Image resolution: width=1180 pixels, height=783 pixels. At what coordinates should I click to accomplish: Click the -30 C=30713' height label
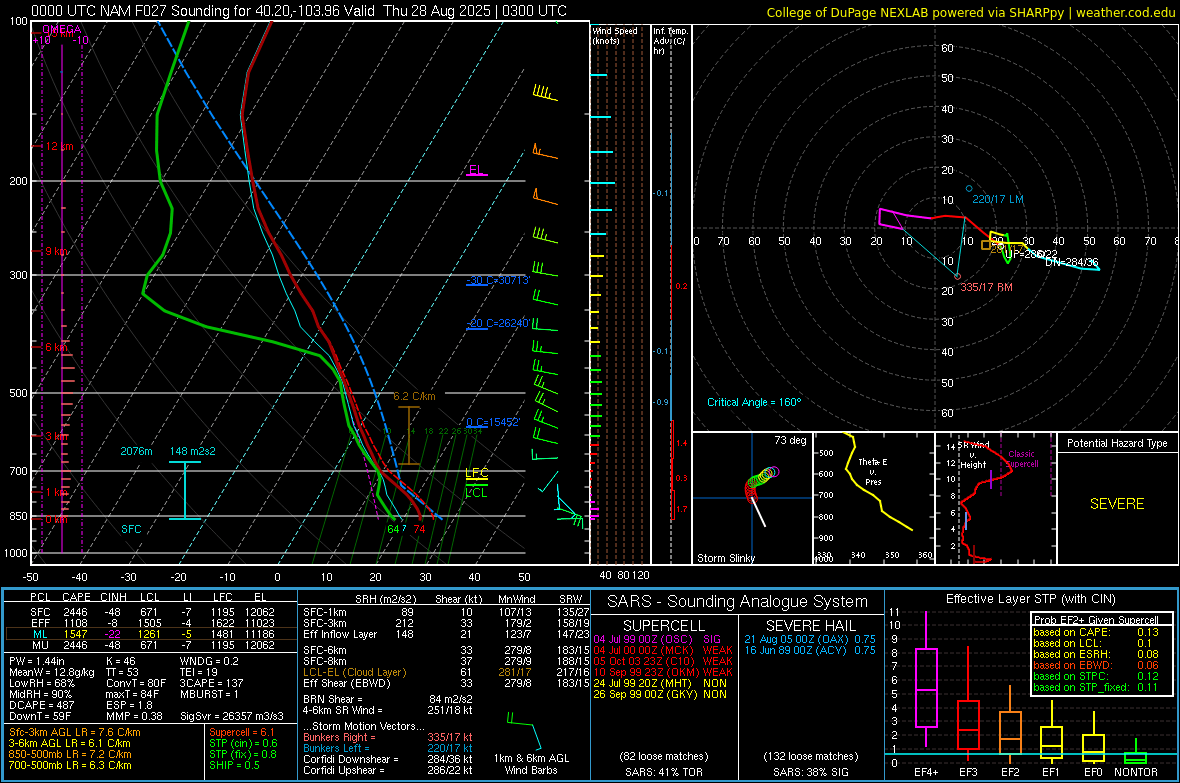[x=497, y=280]
